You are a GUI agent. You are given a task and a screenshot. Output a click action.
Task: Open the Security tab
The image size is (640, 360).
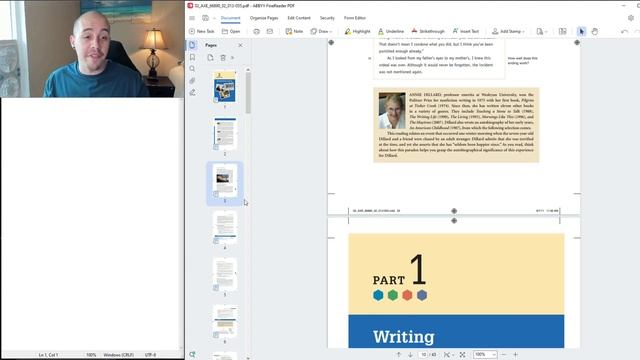click(x=327, y=18)
